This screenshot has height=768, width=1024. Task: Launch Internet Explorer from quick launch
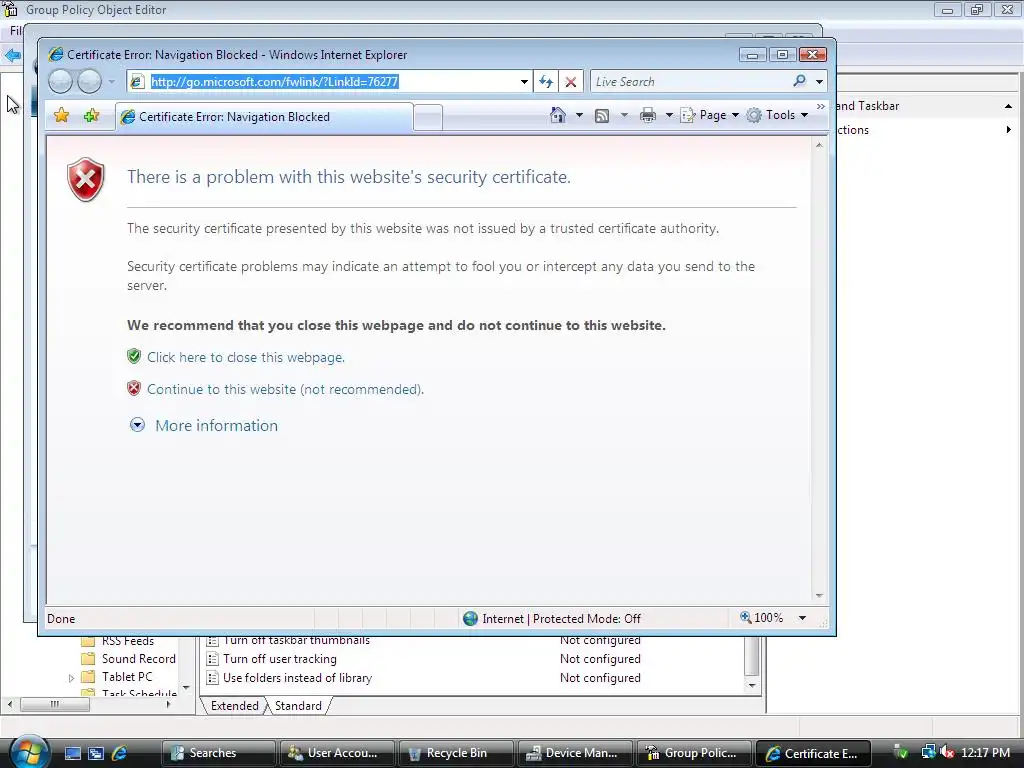[120, 753]
